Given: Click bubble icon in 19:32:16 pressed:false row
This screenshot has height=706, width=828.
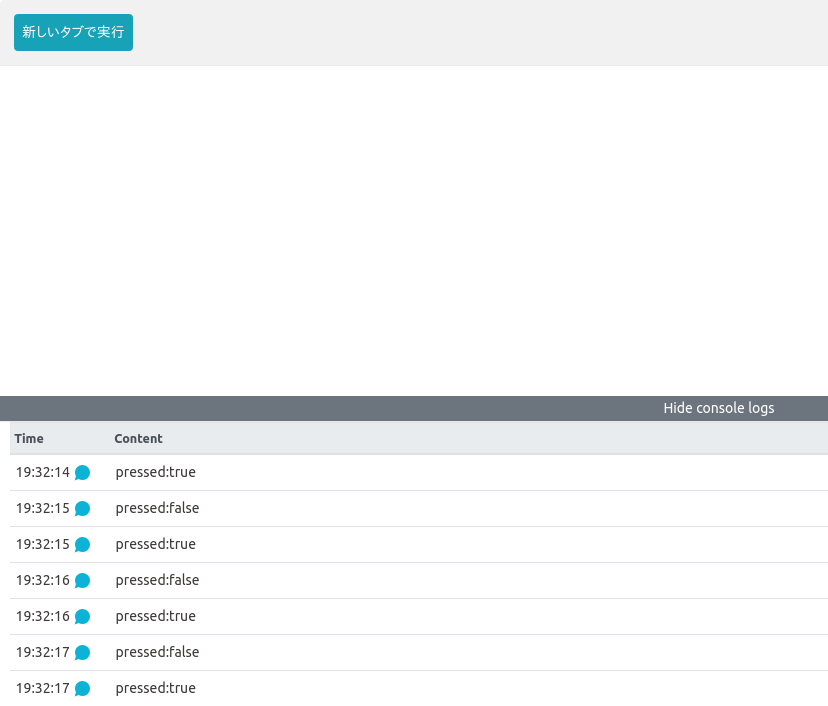Looking at the screenshot, I should (83, 581).
